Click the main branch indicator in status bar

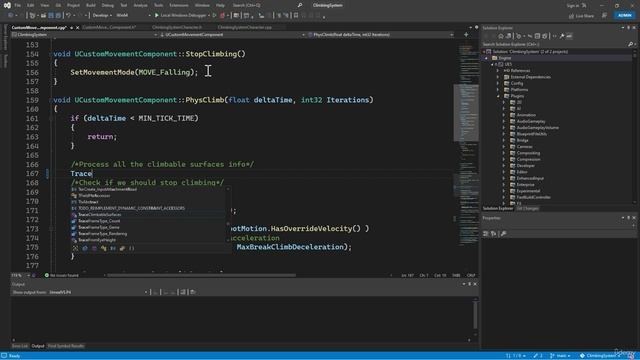pyautogui.click(x=560, y=356)
